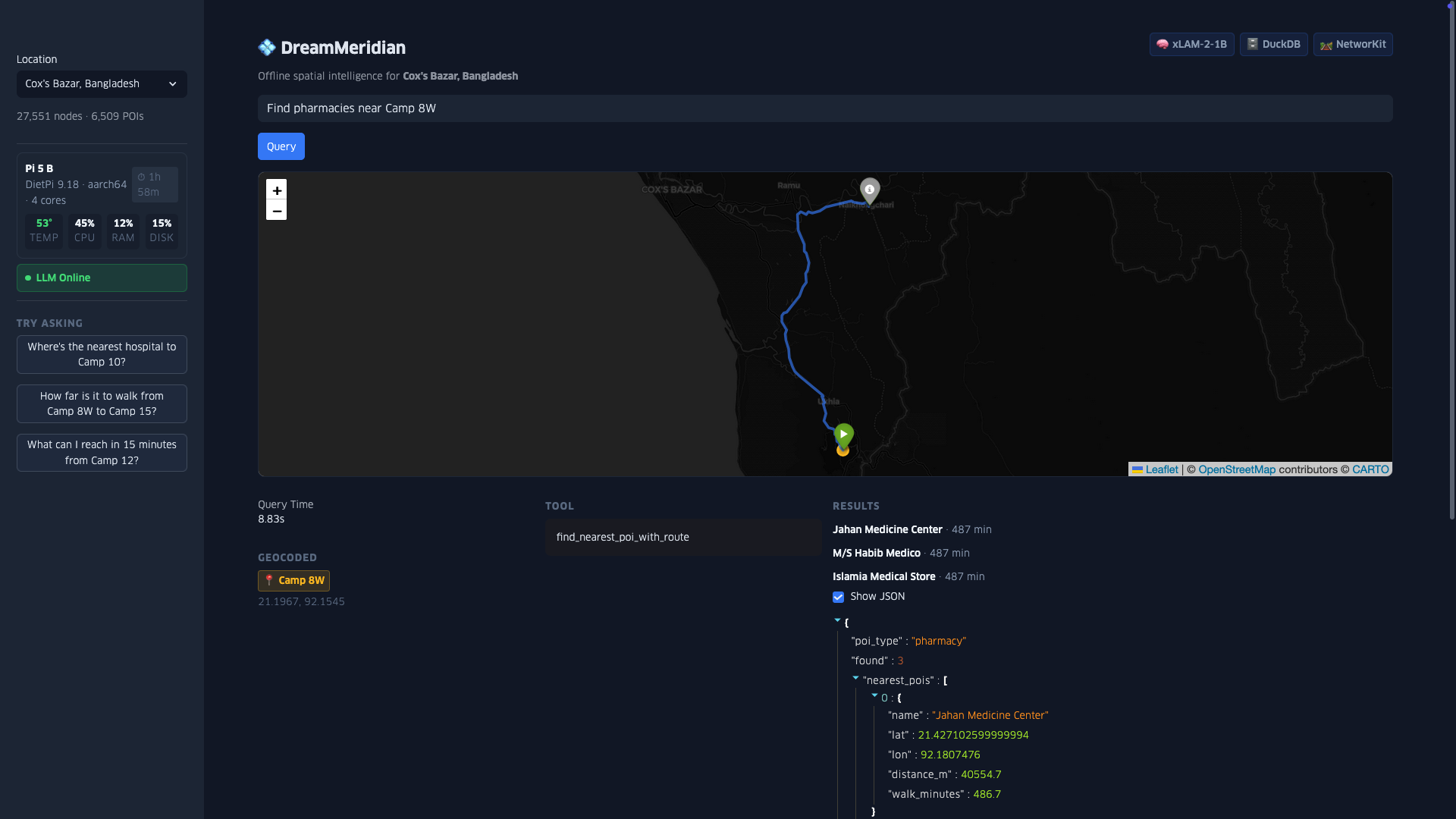The width and height of the screenshot is (1456, 819).
Task: Zoom in on the map
Action: tap(277, 190)
